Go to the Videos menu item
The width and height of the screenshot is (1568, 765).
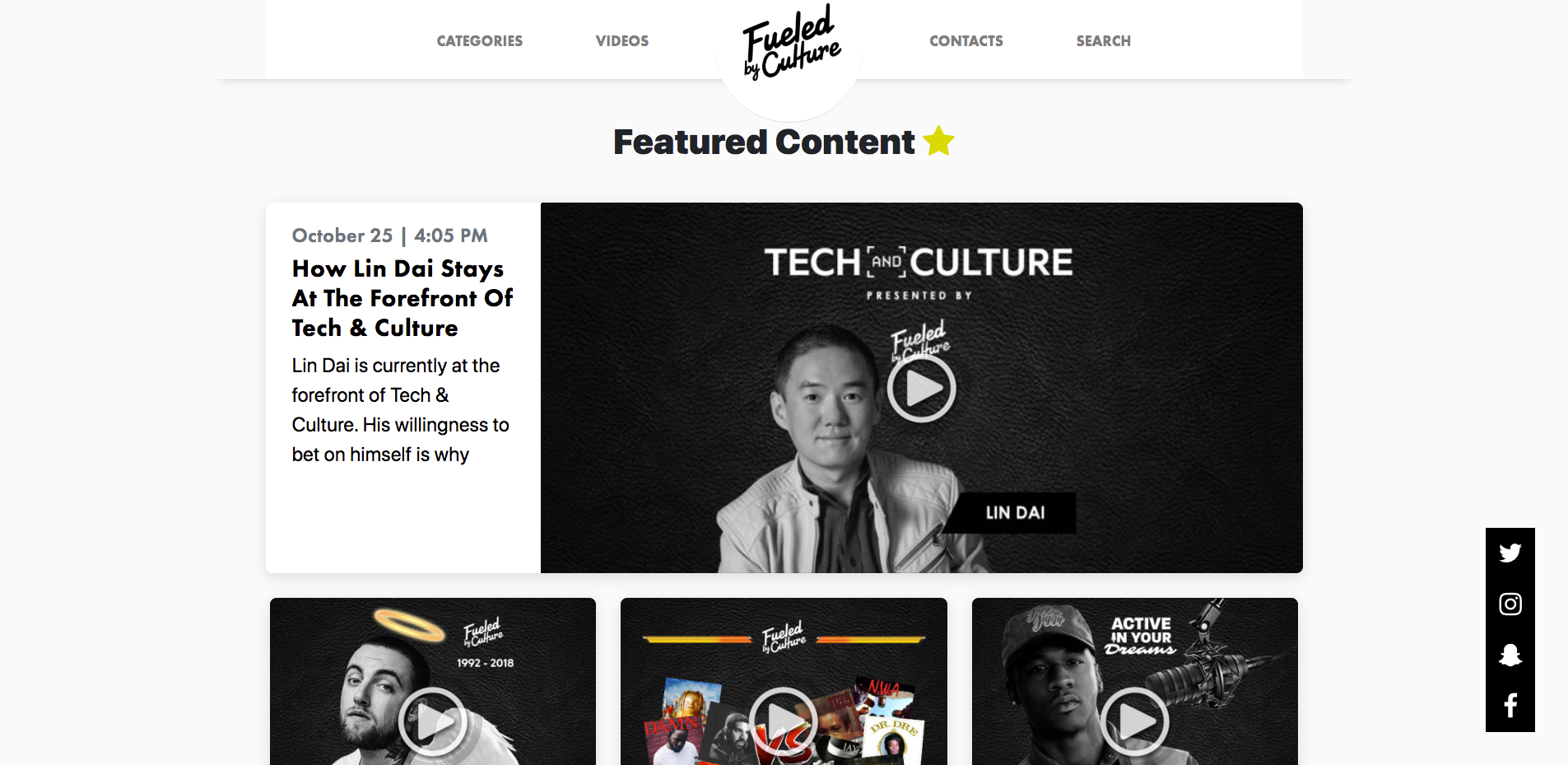pos(621,41)
